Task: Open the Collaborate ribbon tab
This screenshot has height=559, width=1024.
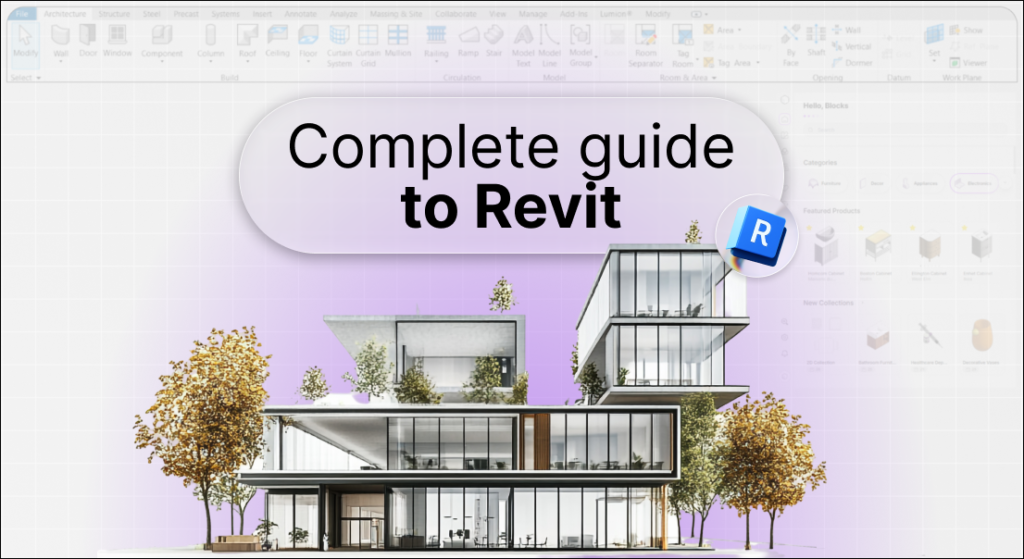Action: pos(456,14)
